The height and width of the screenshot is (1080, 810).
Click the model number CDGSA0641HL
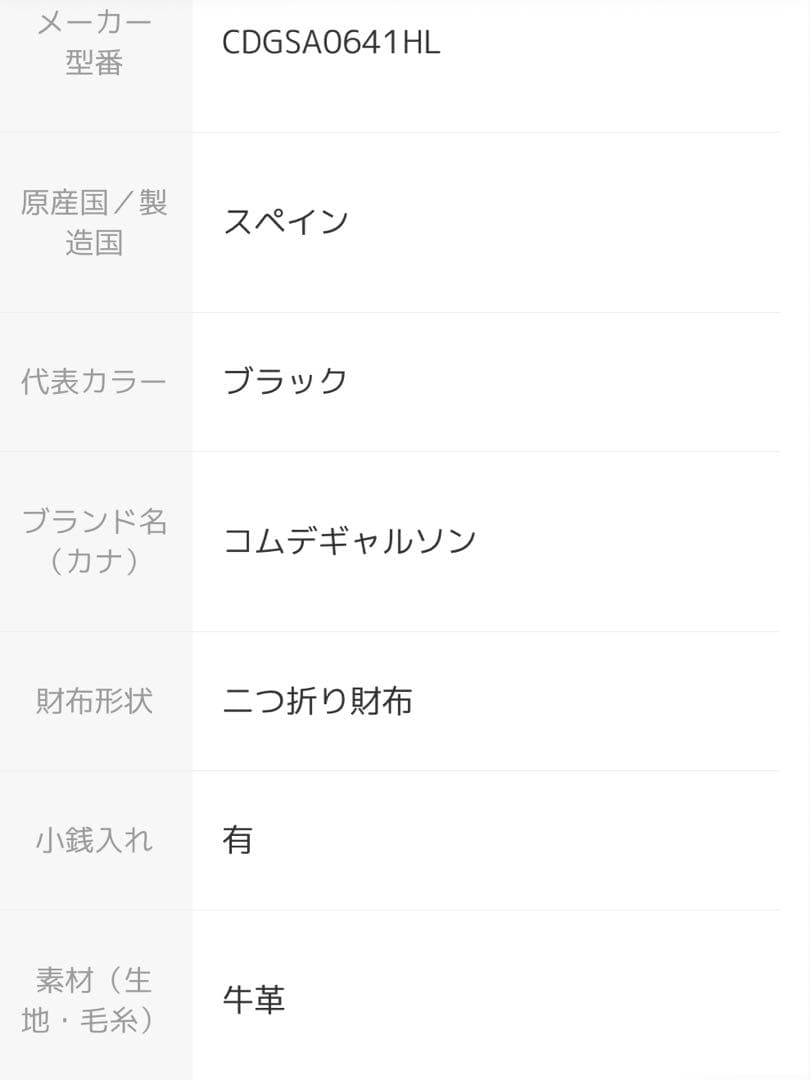point(331,43)
